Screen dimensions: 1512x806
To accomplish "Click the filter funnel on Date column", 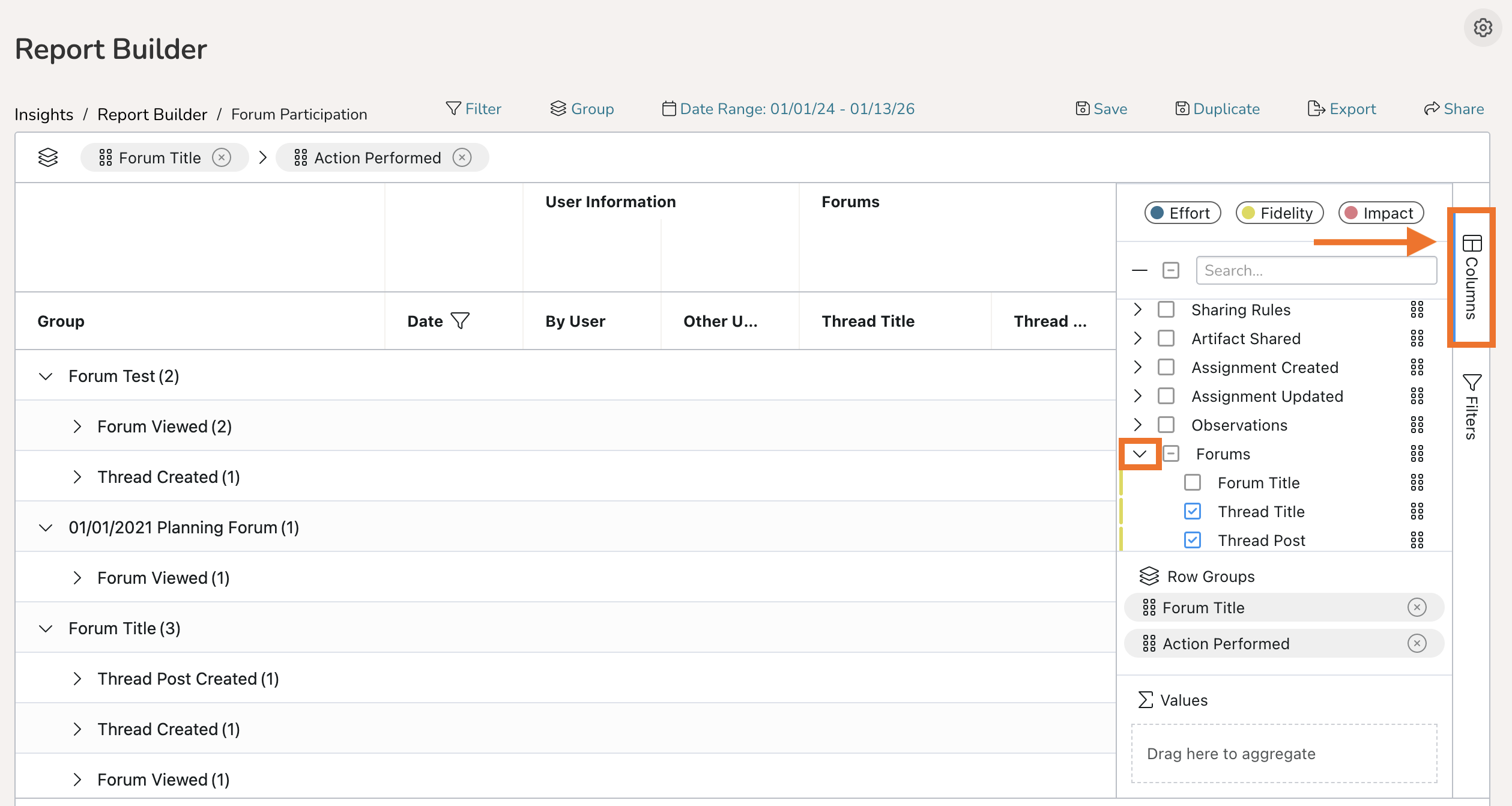I will point(460,321).
